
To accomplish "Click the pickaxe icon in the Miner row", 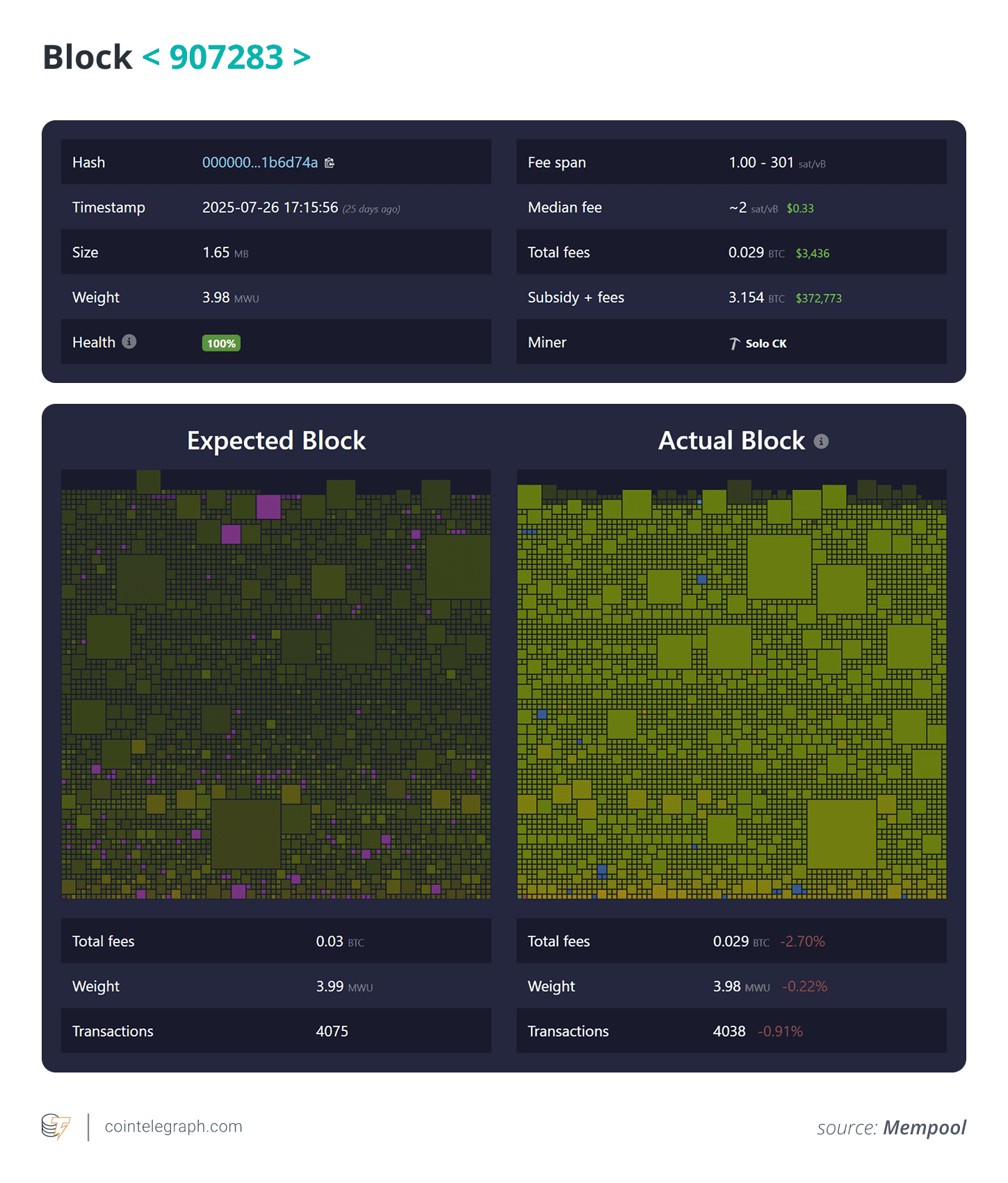I will coord(734,343).
